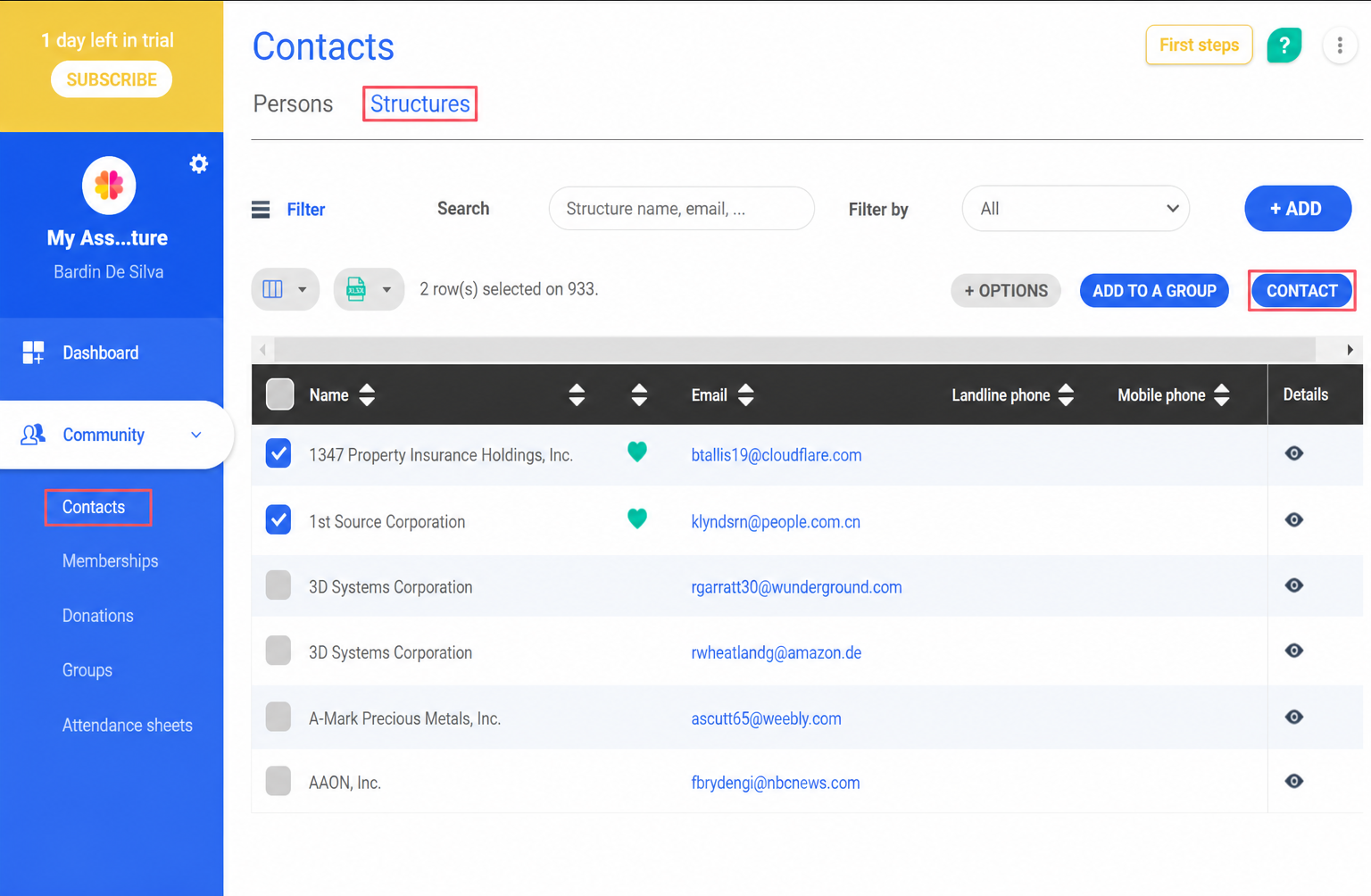
Task: Uncheck 1st Source Corporation row
Action: click(278, 519)
